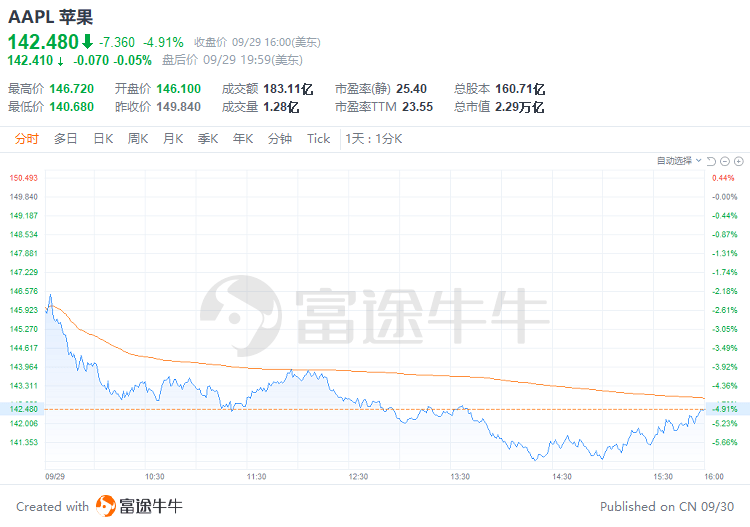The width and height of the screenshot is (750, 527).
Task: Click the highlighted 142.480 price axis label
Action: [23, 409]
